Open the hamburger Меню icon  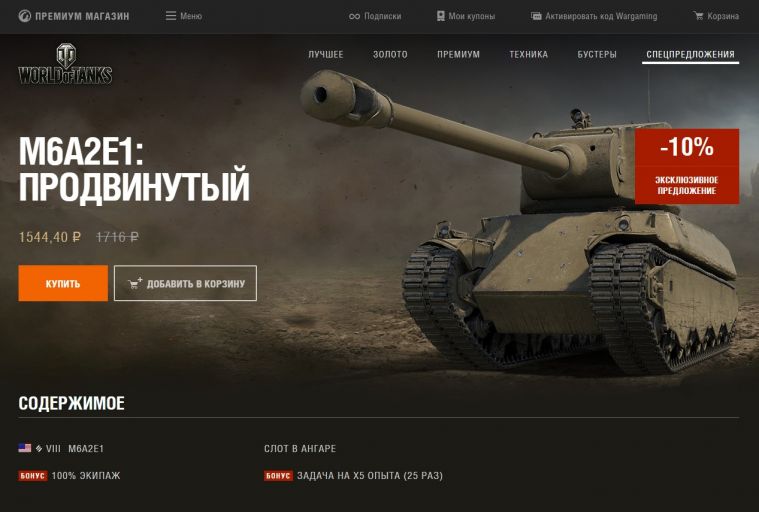tap(171, 16)
